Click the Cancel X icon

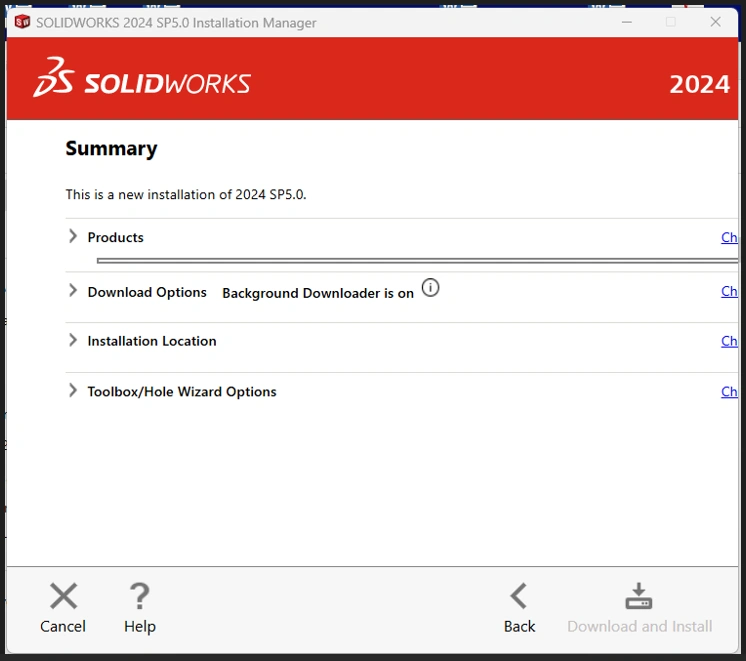tap(63, 596)
